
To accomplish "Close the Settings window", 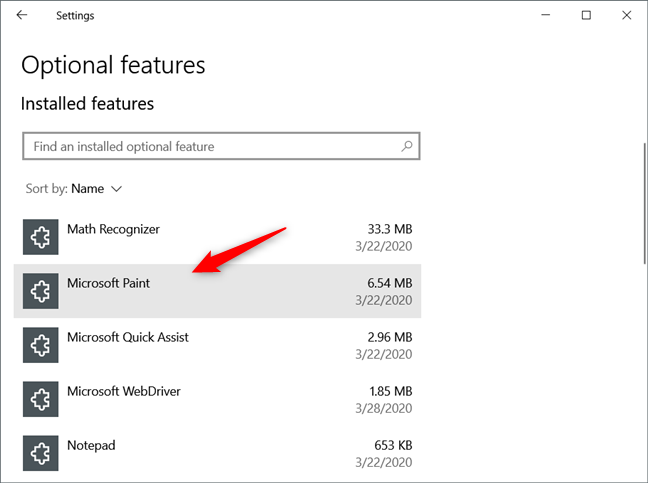I will 627,15.
